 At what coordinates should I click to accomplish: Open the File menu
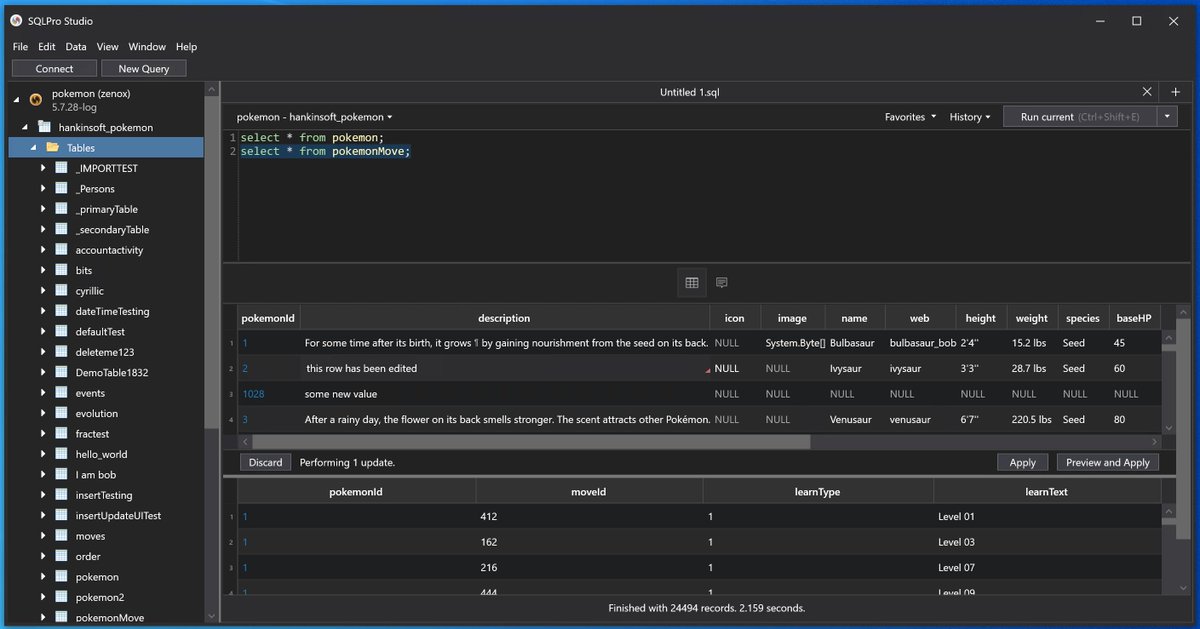(20, 47)
